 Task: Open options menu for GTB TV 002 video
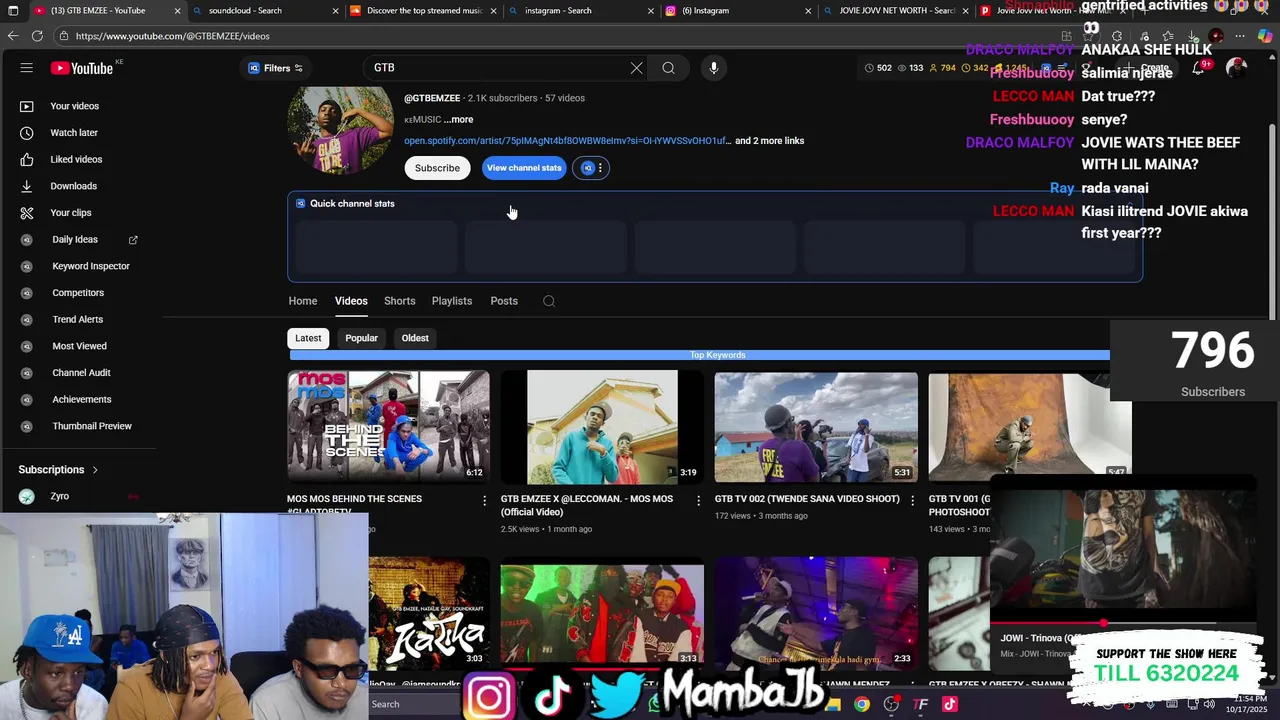click(x=912, y=500)
